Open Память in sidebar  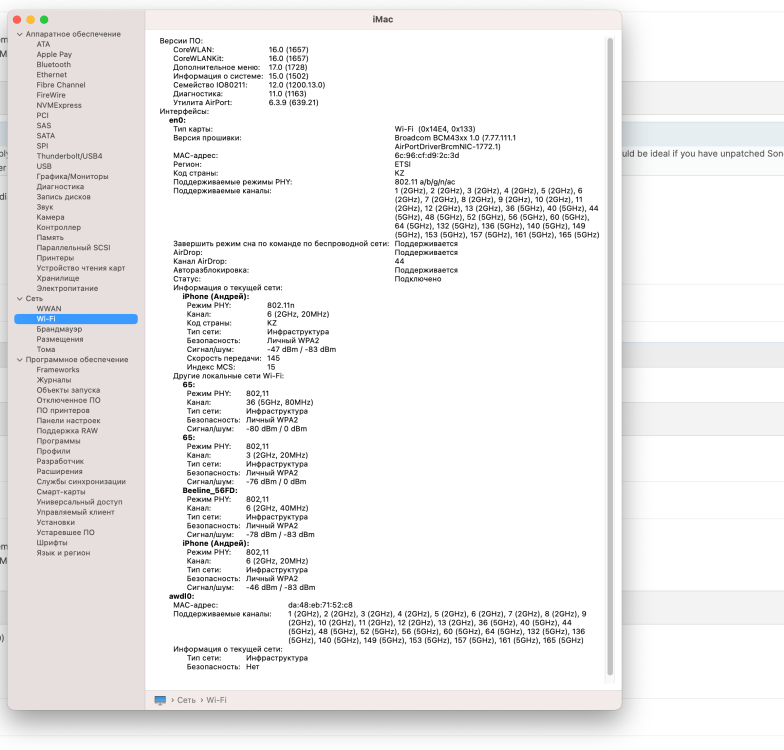click(50, 238)
